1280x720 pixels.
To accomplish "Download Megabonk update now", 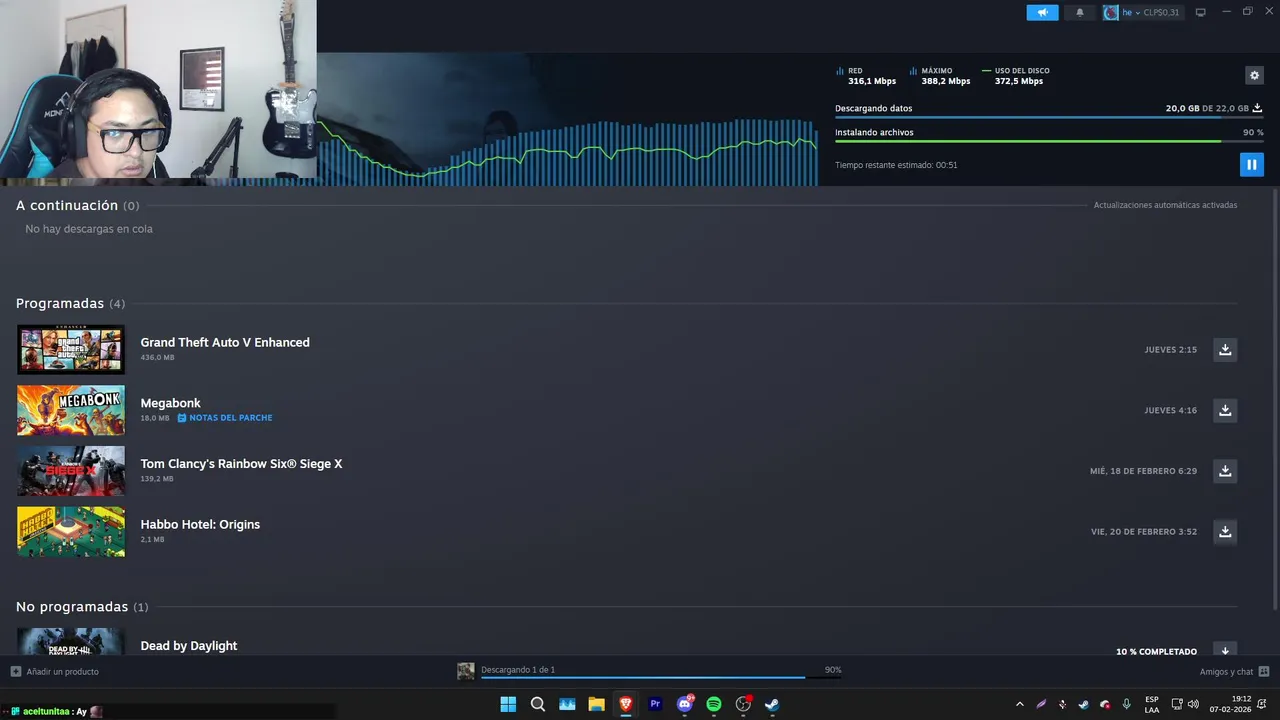I will [x=1225, y=410].
